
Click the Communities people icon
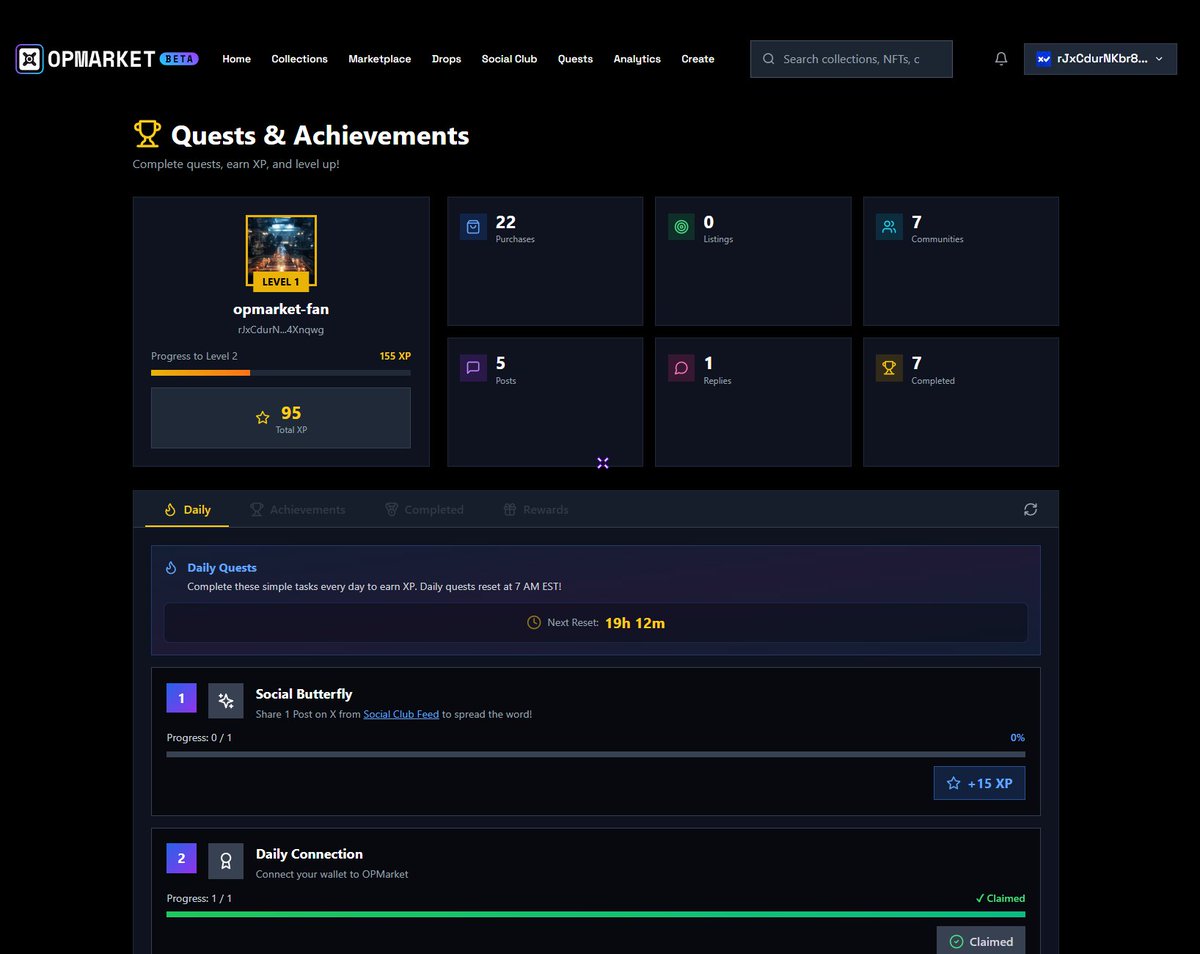889,227
